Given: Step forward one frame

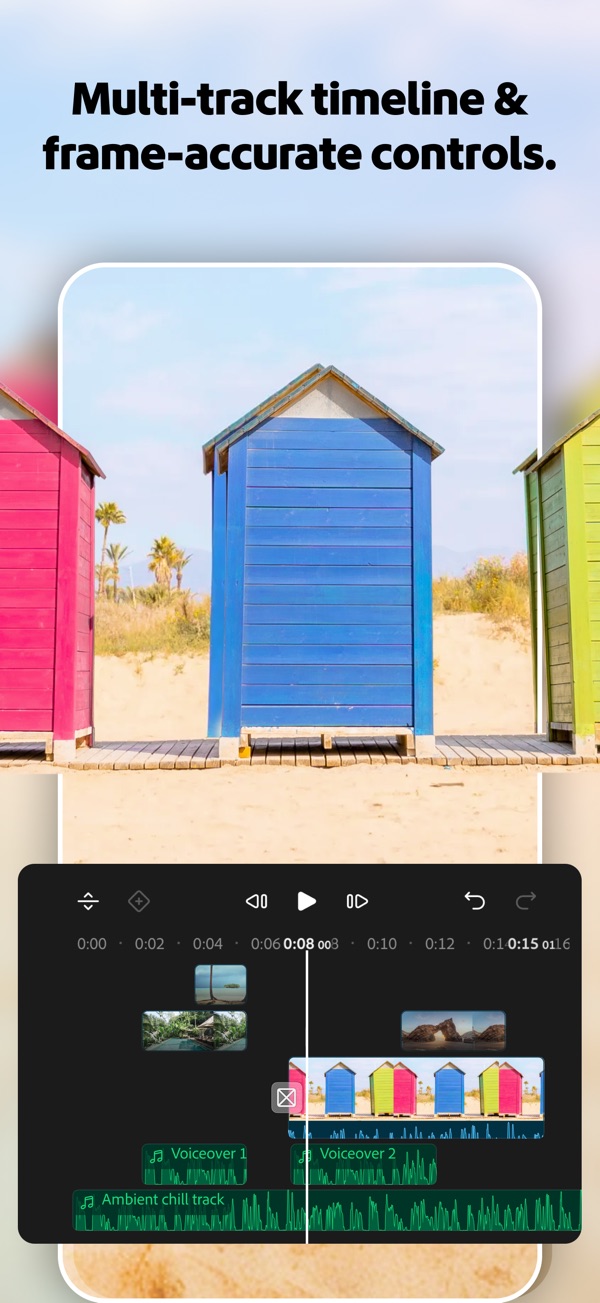Looking at the screenshot, I should click(357, 901).
